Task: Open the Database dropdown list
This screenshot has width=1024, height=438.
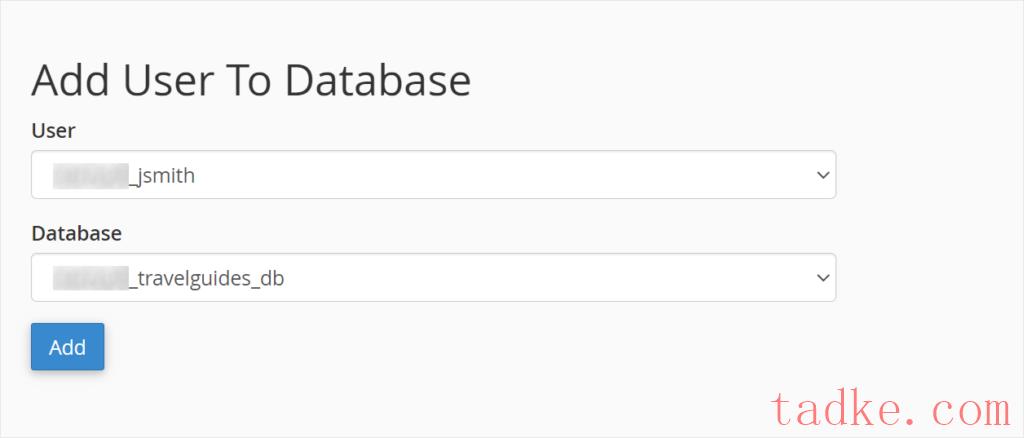Action: (x=434, y=277)
